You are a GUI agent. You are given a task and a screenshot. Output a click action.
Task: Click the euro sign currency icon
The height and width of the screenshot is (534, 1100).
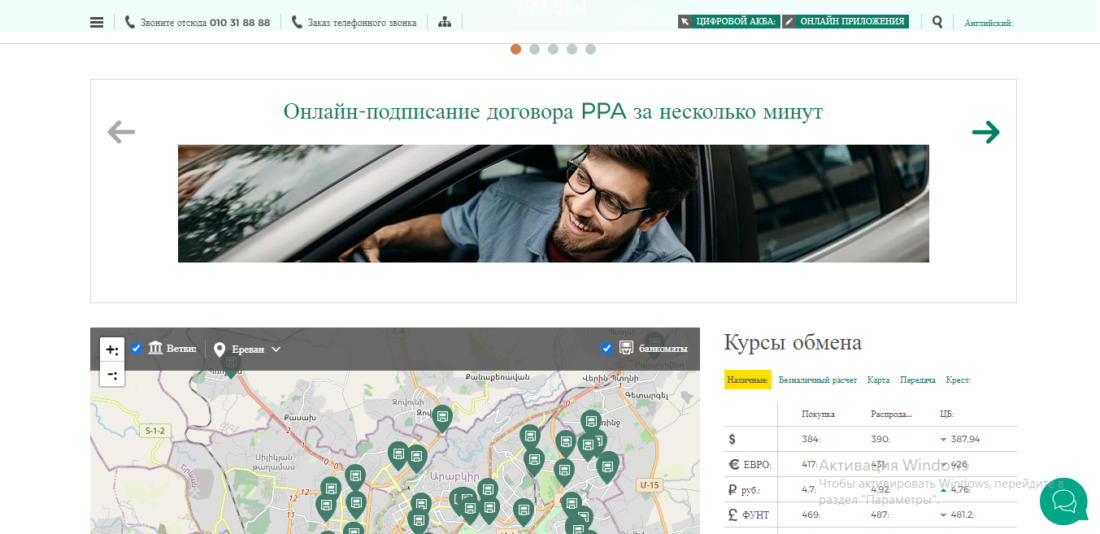(734, 465)
